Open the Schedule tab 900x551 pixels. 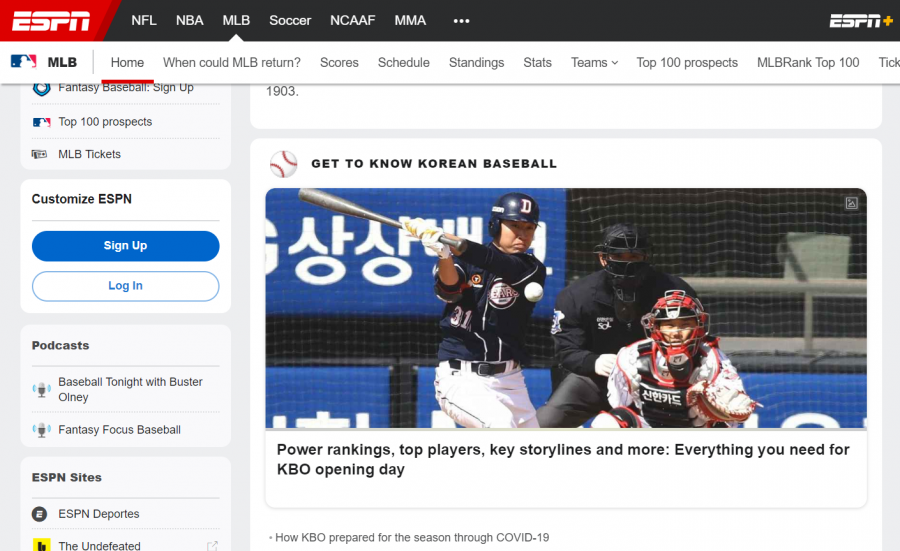pyautogui.click(x=404, y=63)
